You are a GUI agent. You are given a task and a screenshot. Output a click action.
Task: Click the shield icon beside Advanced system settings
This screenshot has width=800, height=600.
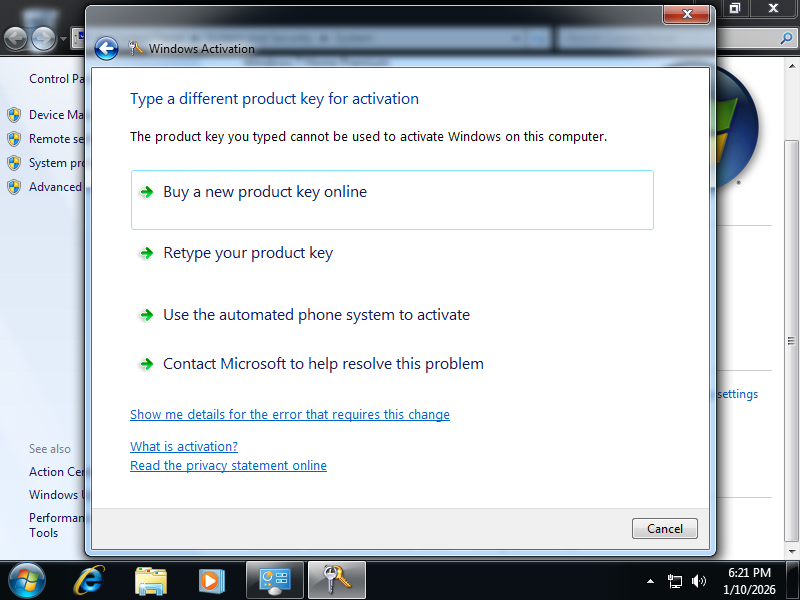pyautogui.click(x=14, y=187)
